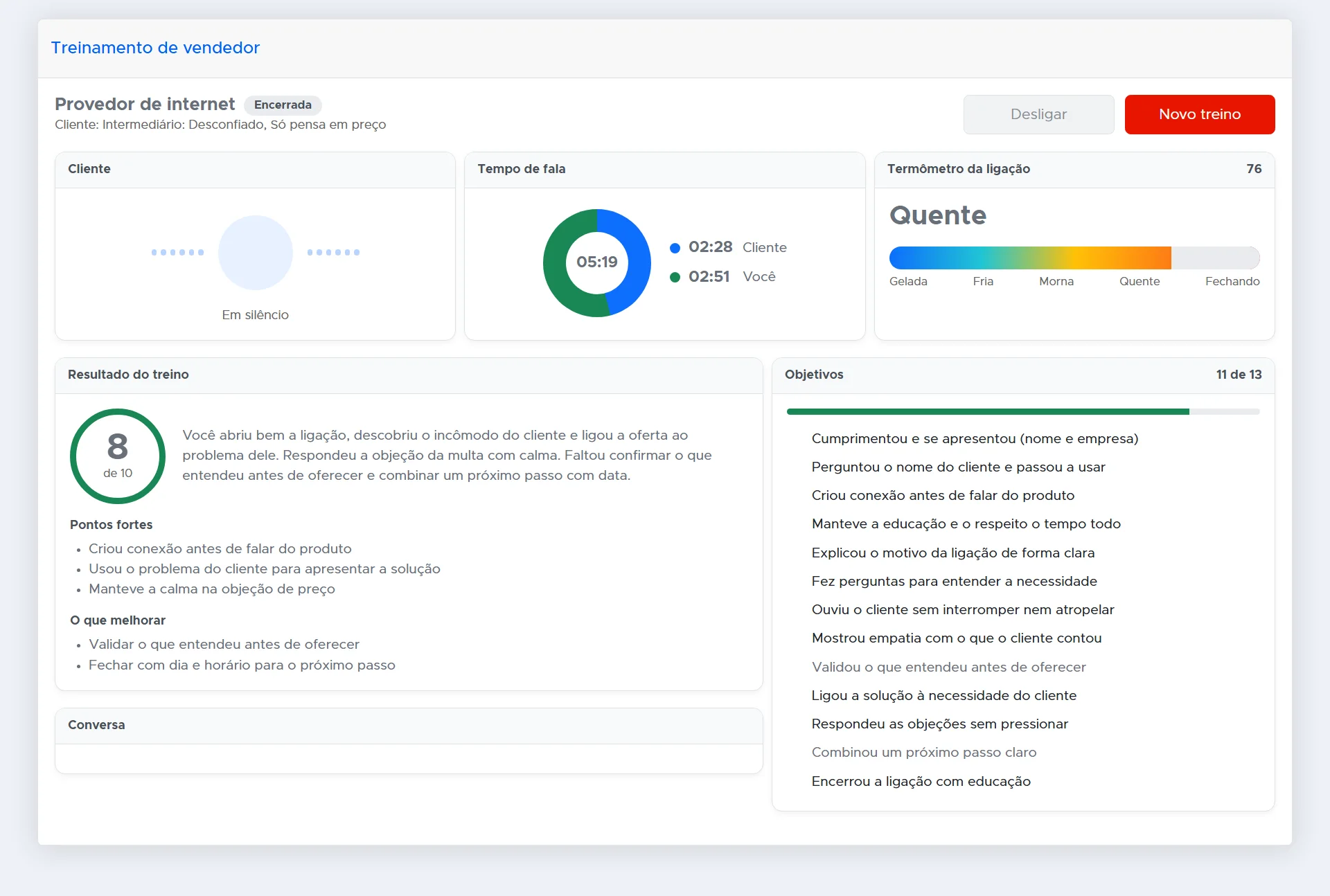This screenshot has height=896, width=1330.
Task: Click 'Validar o que entendeu antes de oferecer'
Action: pos(224,644)
